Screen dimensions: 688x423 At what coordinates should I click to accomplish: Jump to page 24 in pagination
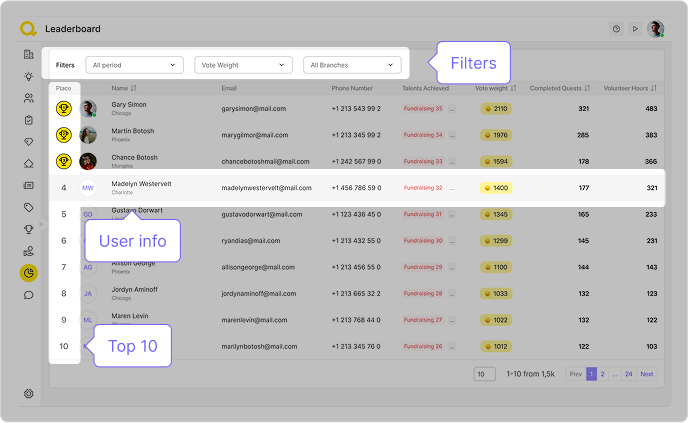628,374
